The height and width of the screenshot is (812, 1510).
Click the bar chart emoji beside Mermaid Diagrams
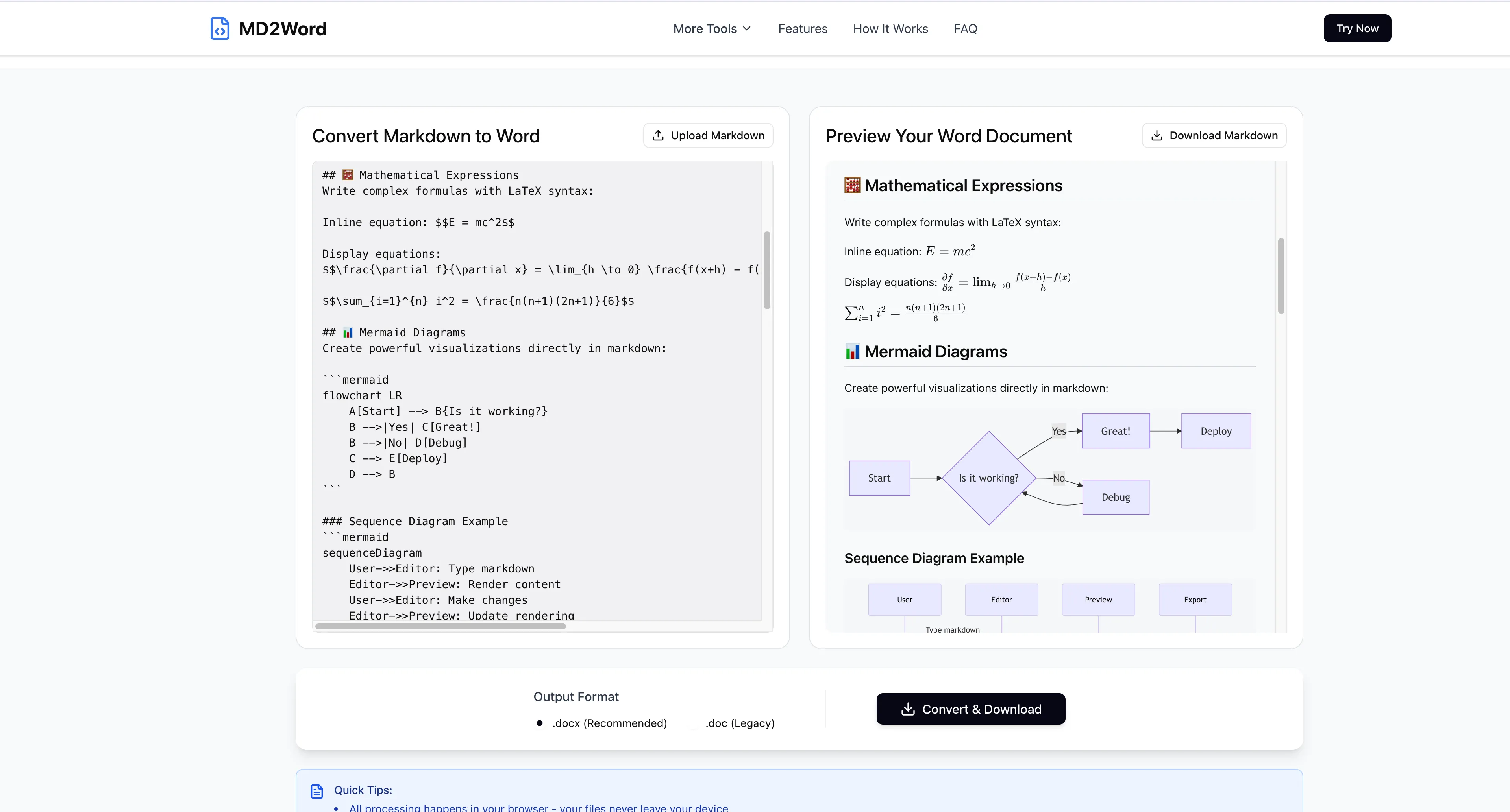[x=852, y=352]
